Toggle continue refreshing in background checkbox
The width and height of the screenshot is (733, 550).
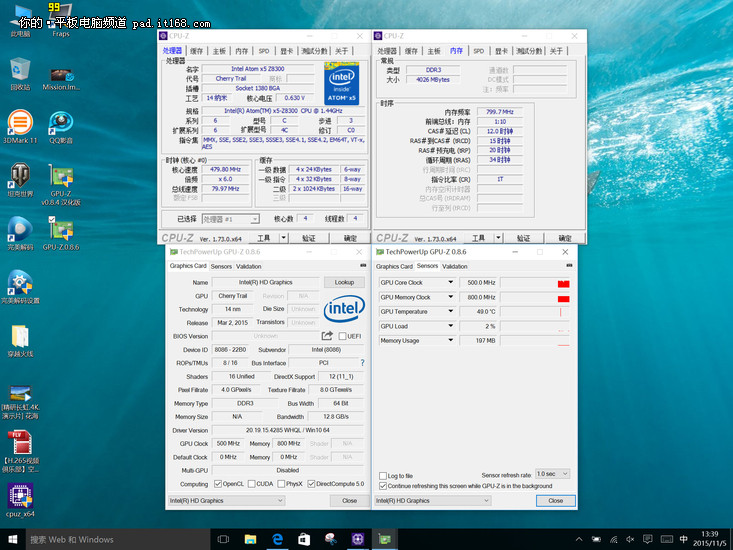pyautogui.click(x=383, y=486)
